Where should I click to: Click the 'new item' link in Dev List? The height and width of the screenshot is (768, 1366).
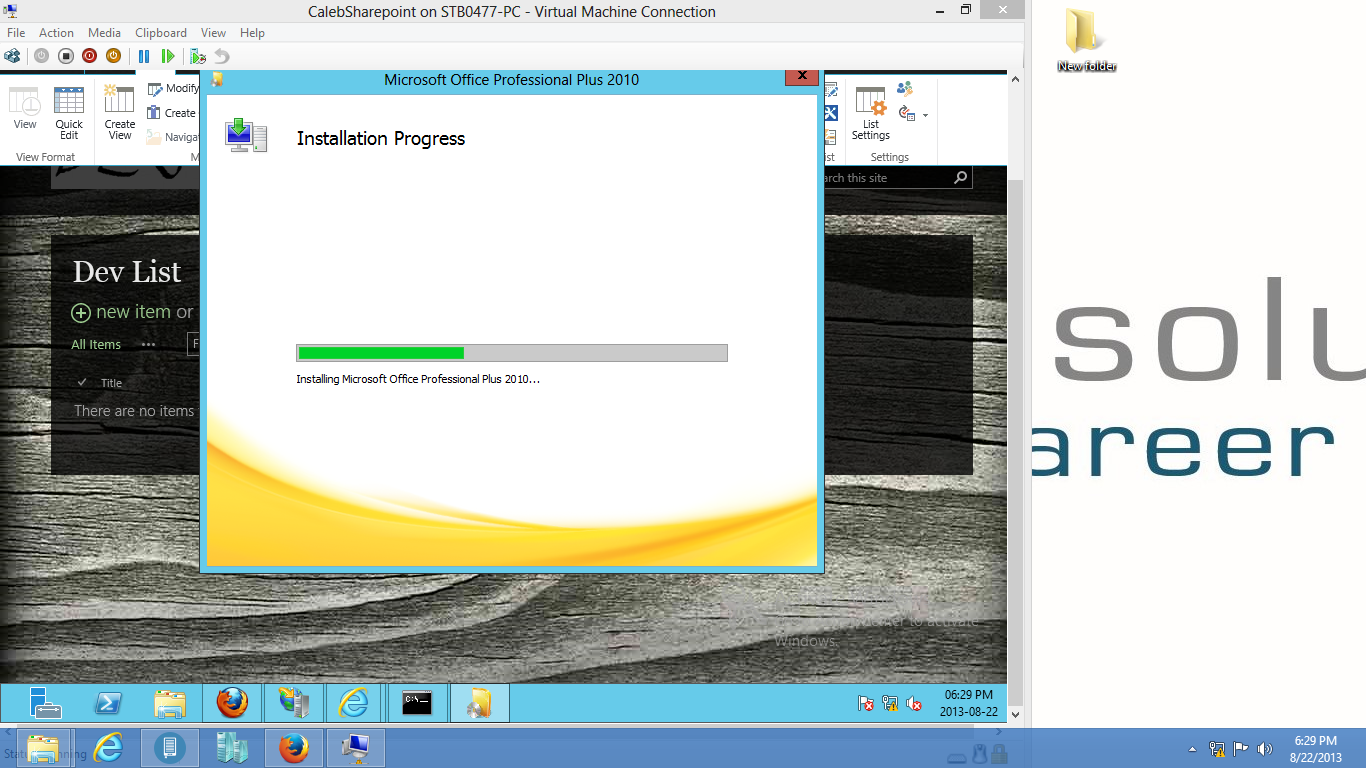(x=133, y=312)
